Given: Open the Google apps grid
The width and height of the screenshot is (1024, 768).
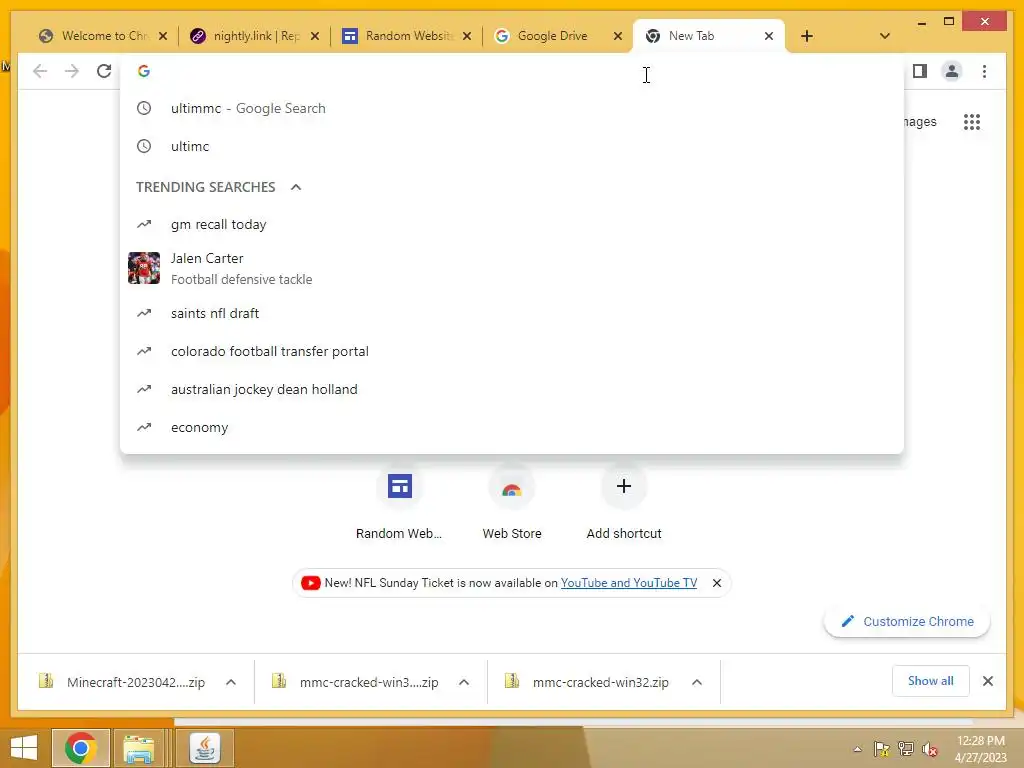Looking at the screenshot, I should click(x=972, y=121).
